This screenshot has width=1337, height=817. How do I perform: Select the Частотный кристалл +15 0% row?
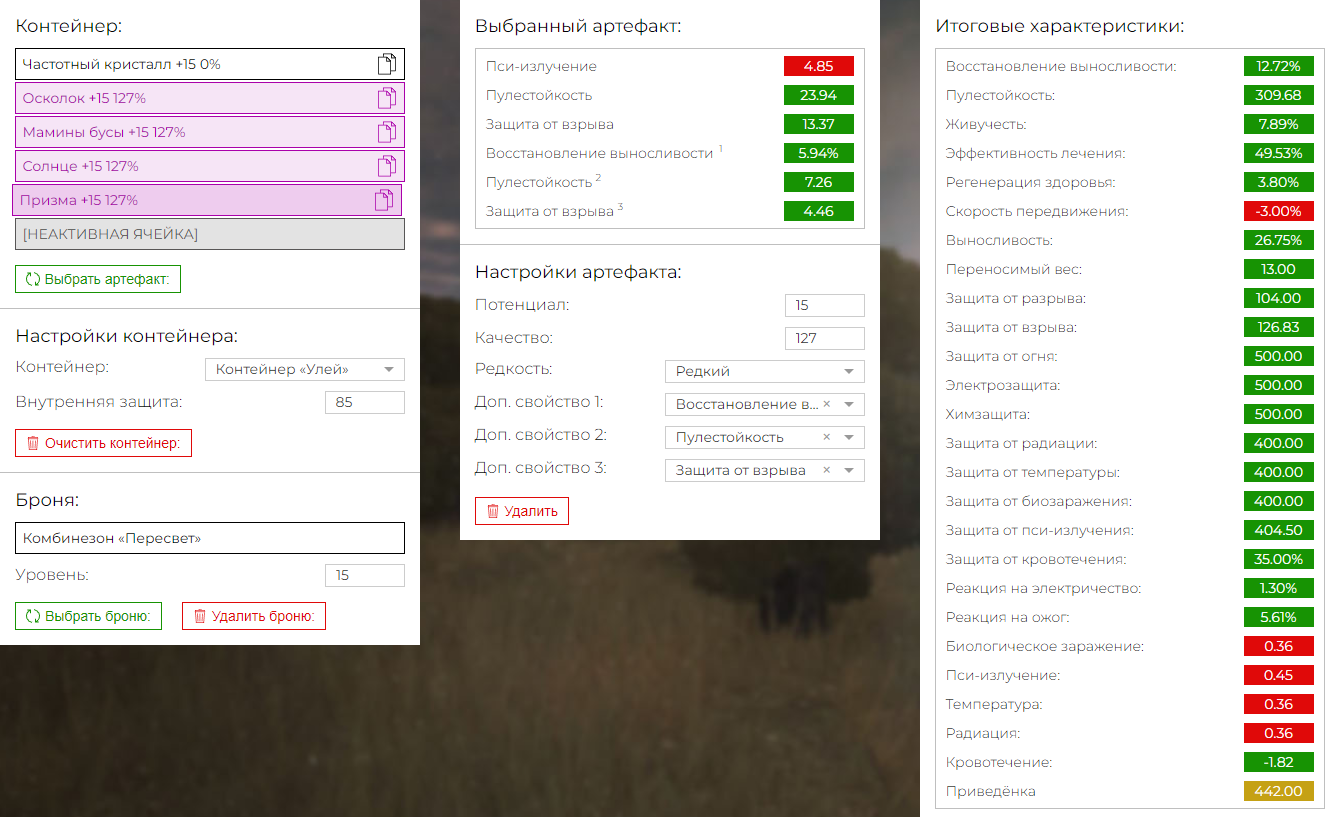pos(210,65)
